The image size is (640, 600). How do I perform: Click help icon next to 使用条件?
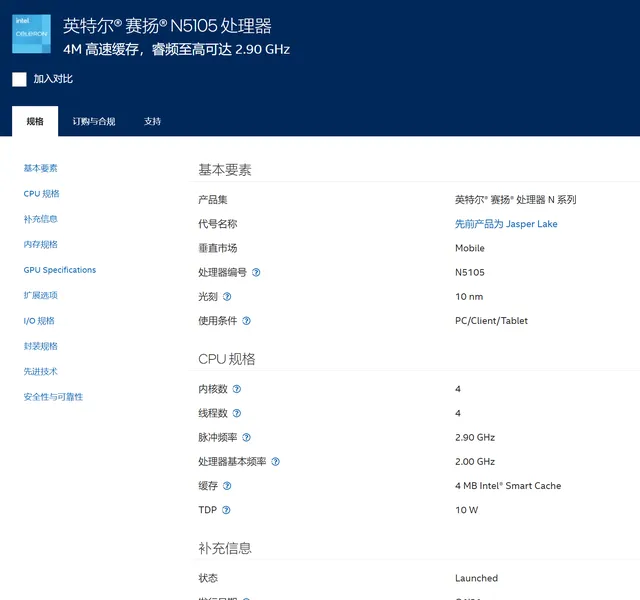pos(246,321)
